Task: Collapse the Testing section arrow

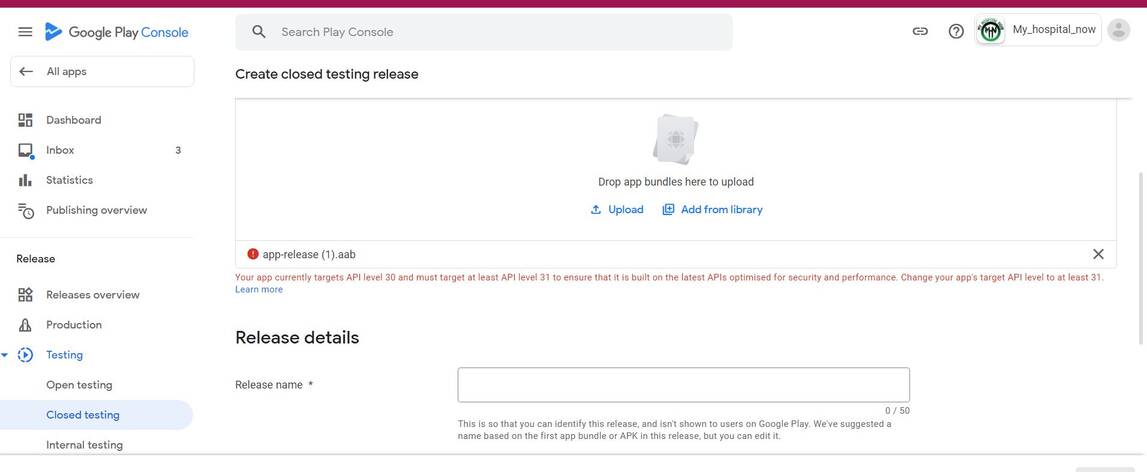Action: (x=5, y=355)
